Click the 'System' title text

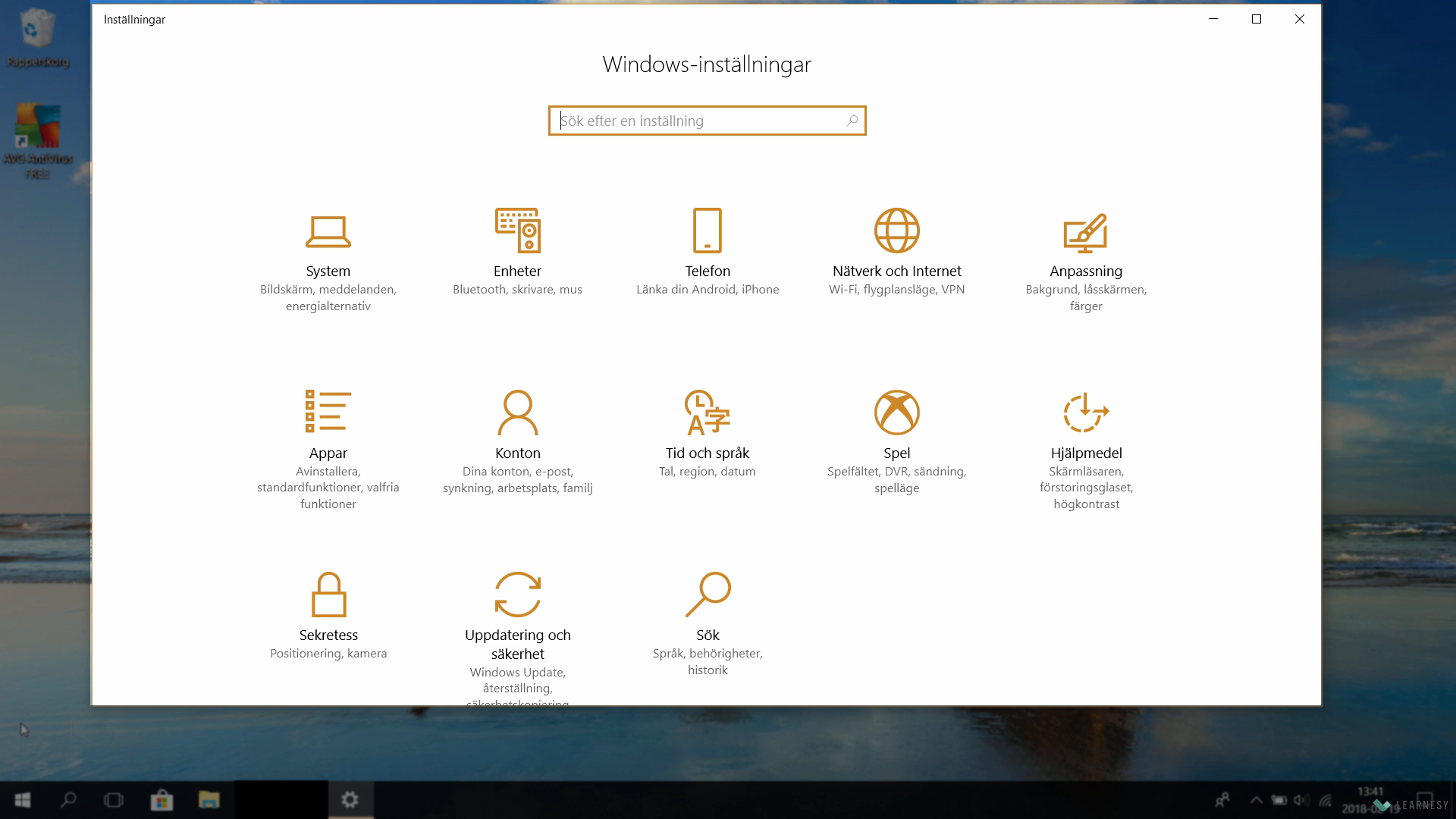click(328, 271)
